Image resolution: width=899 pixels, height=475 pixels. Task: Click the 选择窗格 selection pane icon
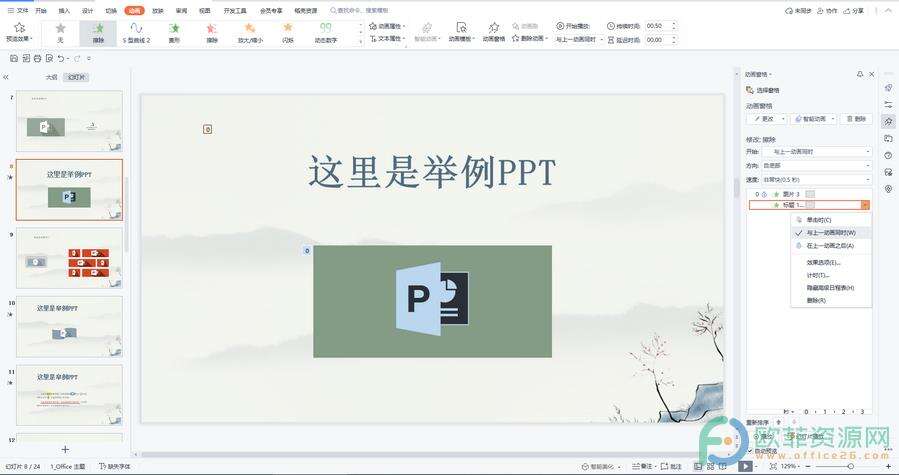[x=750, y=90]
